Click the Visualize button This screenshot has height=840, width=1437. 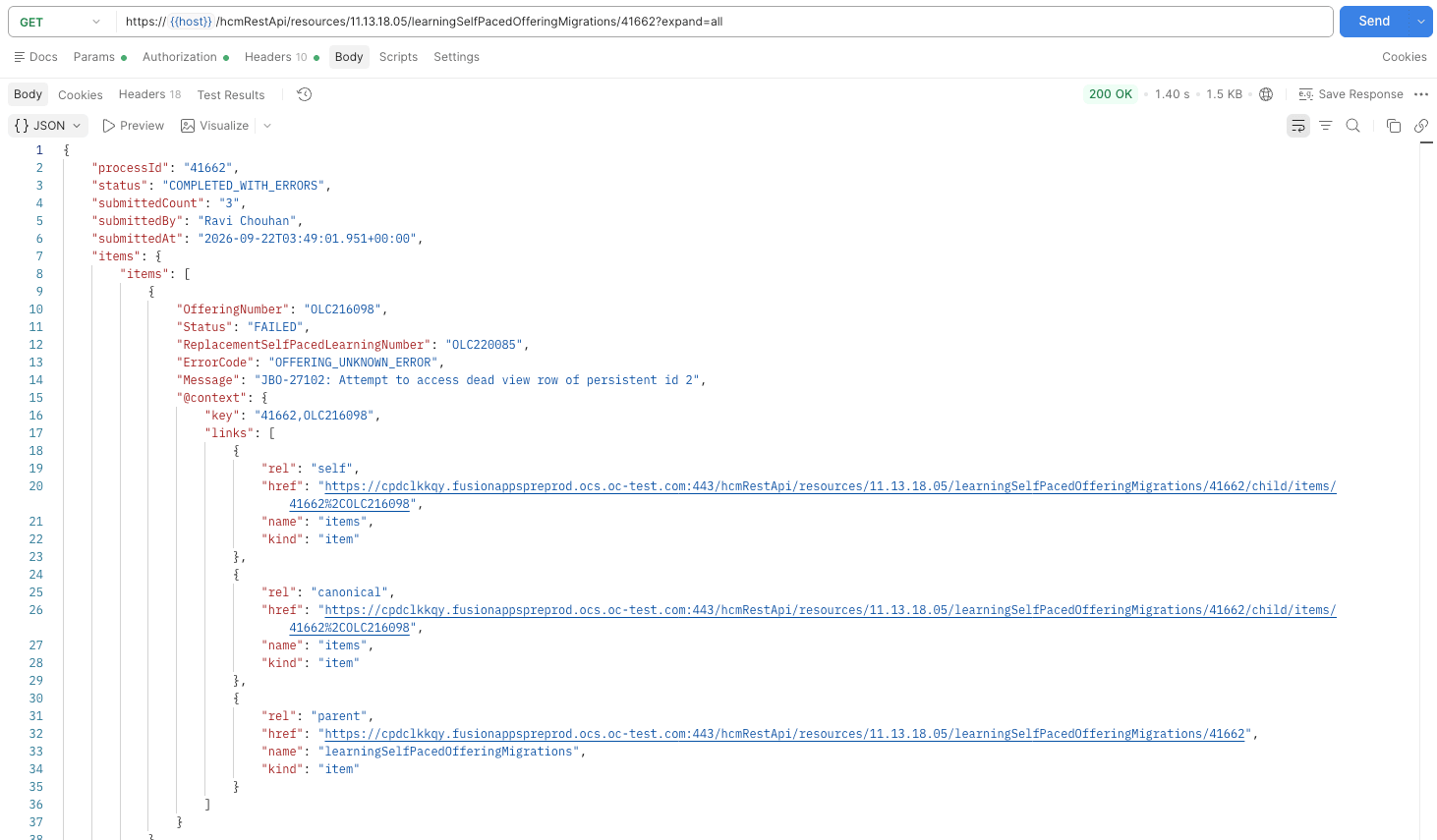(214, 126)
